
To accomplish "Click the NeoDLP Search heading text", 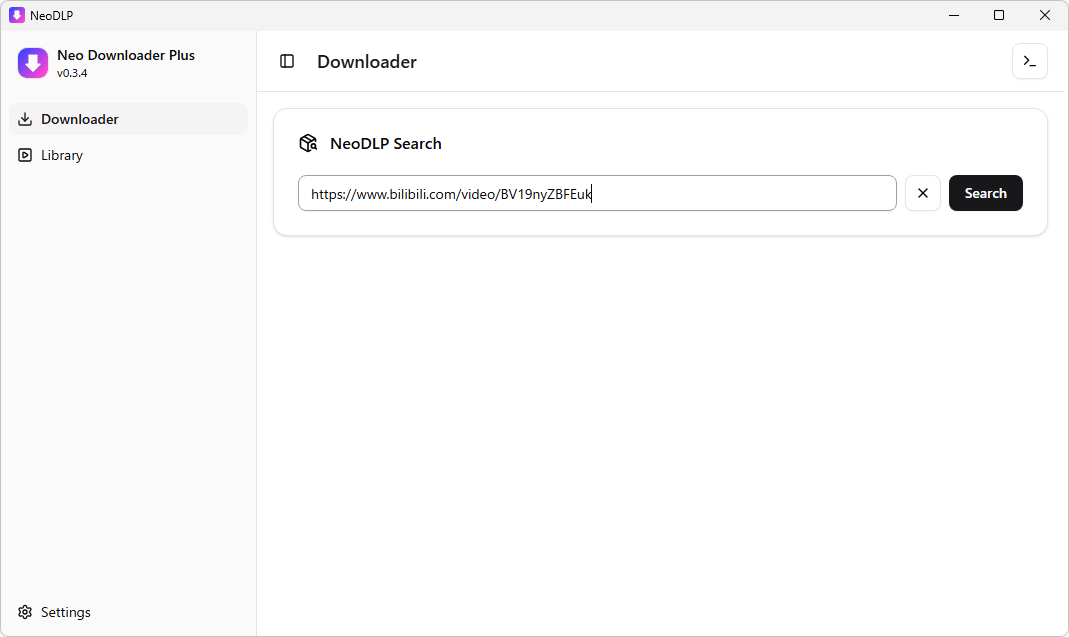I will coord(386,144).
